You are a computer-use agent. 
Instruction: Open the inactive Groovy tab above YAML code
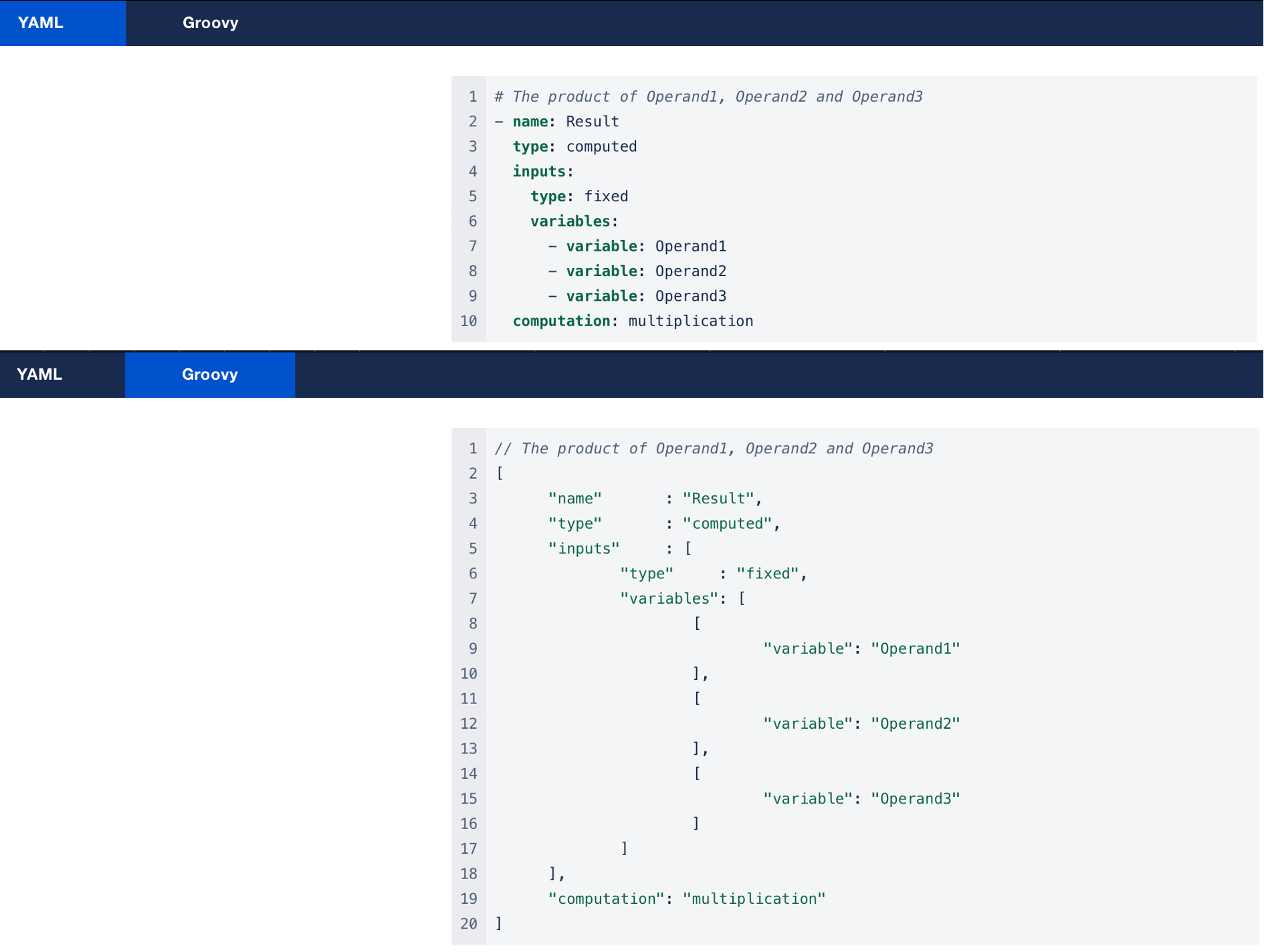(x=210, y=23)
